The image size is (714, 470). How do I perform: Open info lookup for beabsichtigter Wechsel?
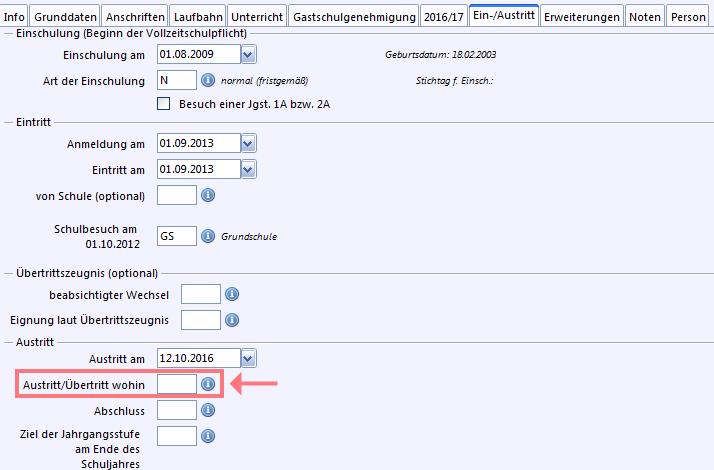[232, 294]
